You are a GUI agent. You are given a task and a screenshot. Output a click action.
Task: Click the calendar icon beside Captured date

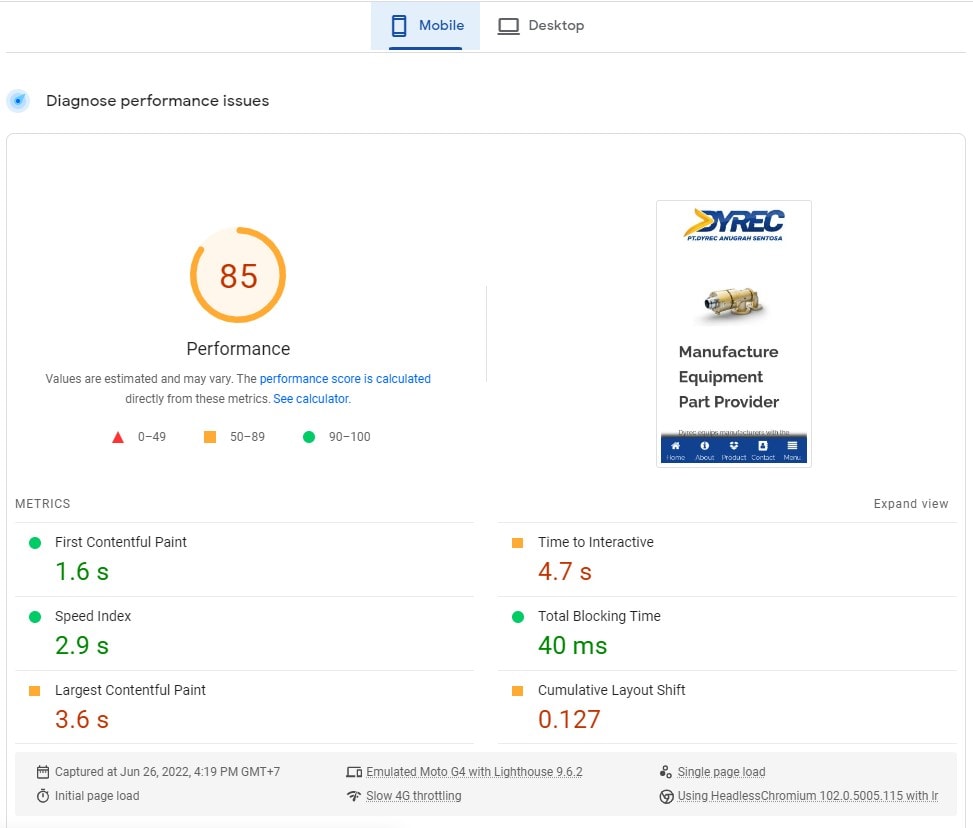43,772
